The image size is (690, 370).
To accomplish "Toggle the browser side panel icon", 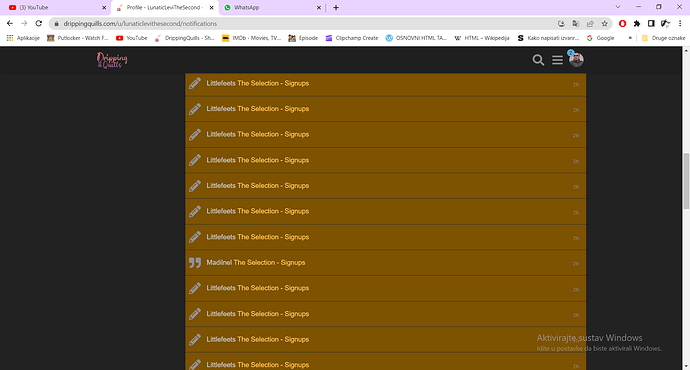I will click(651, 24).
